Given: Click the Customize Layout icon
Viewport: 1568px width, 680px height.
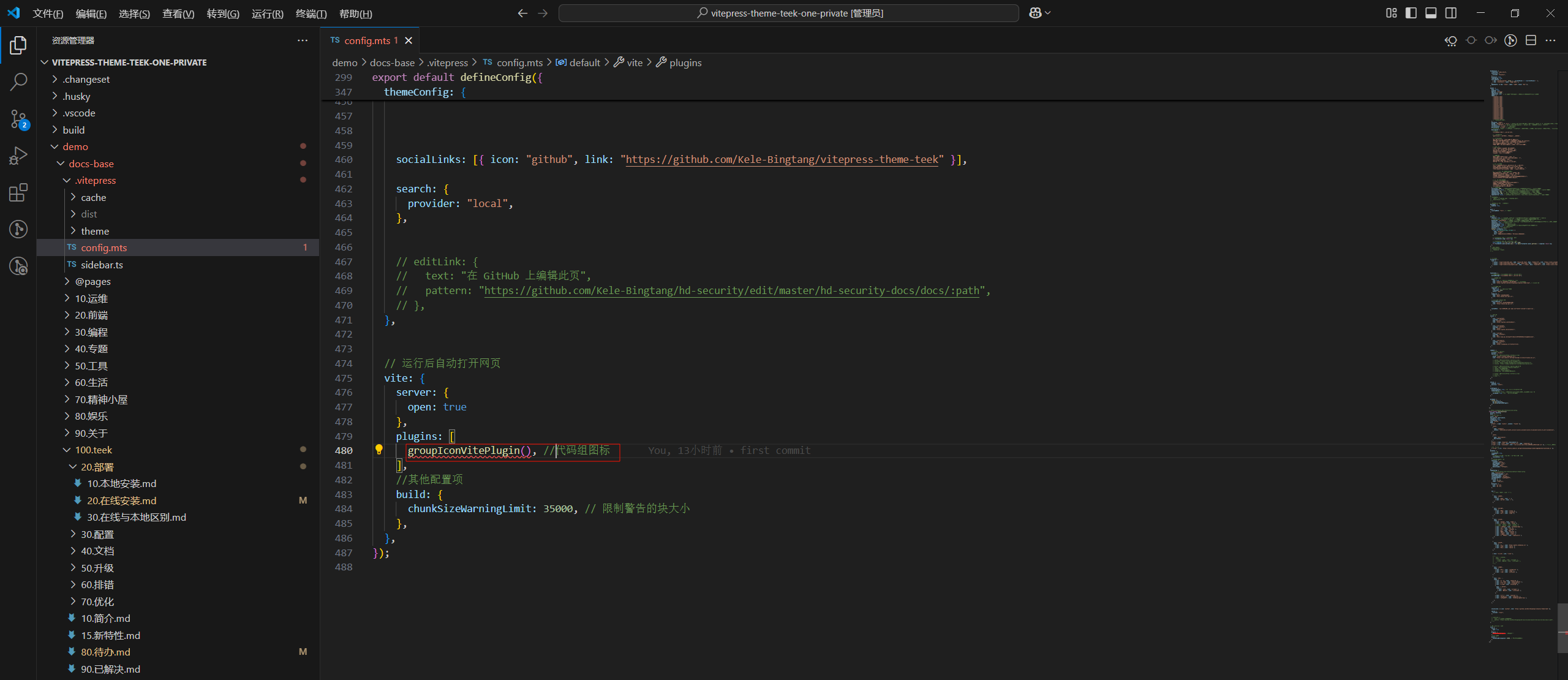Looking at the screenshot, I should click(x=1392, y=13).
